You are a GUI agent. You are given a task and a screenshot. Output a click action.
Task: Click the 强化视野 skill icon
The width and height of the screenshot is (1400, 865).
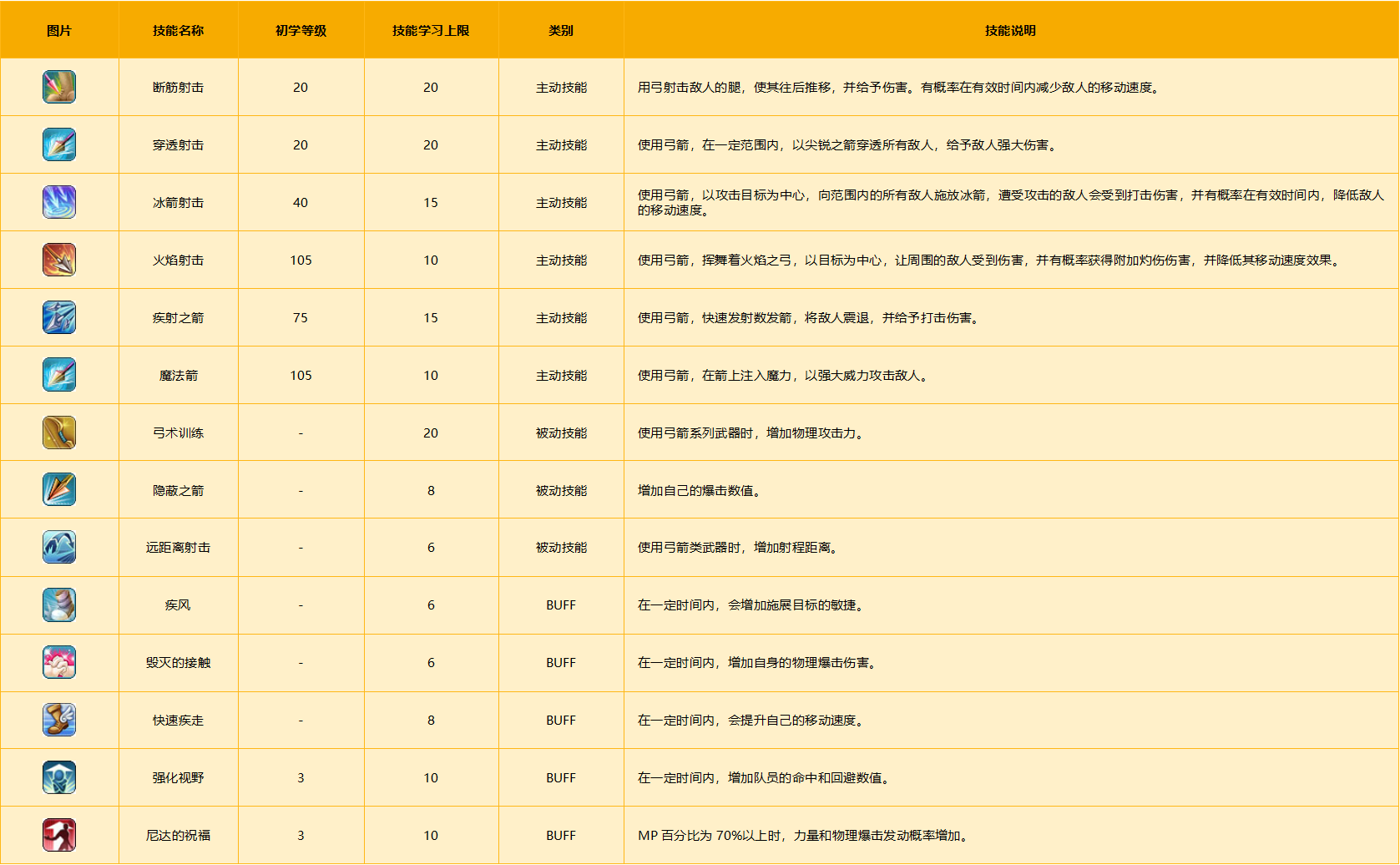[x=59, y=777]
